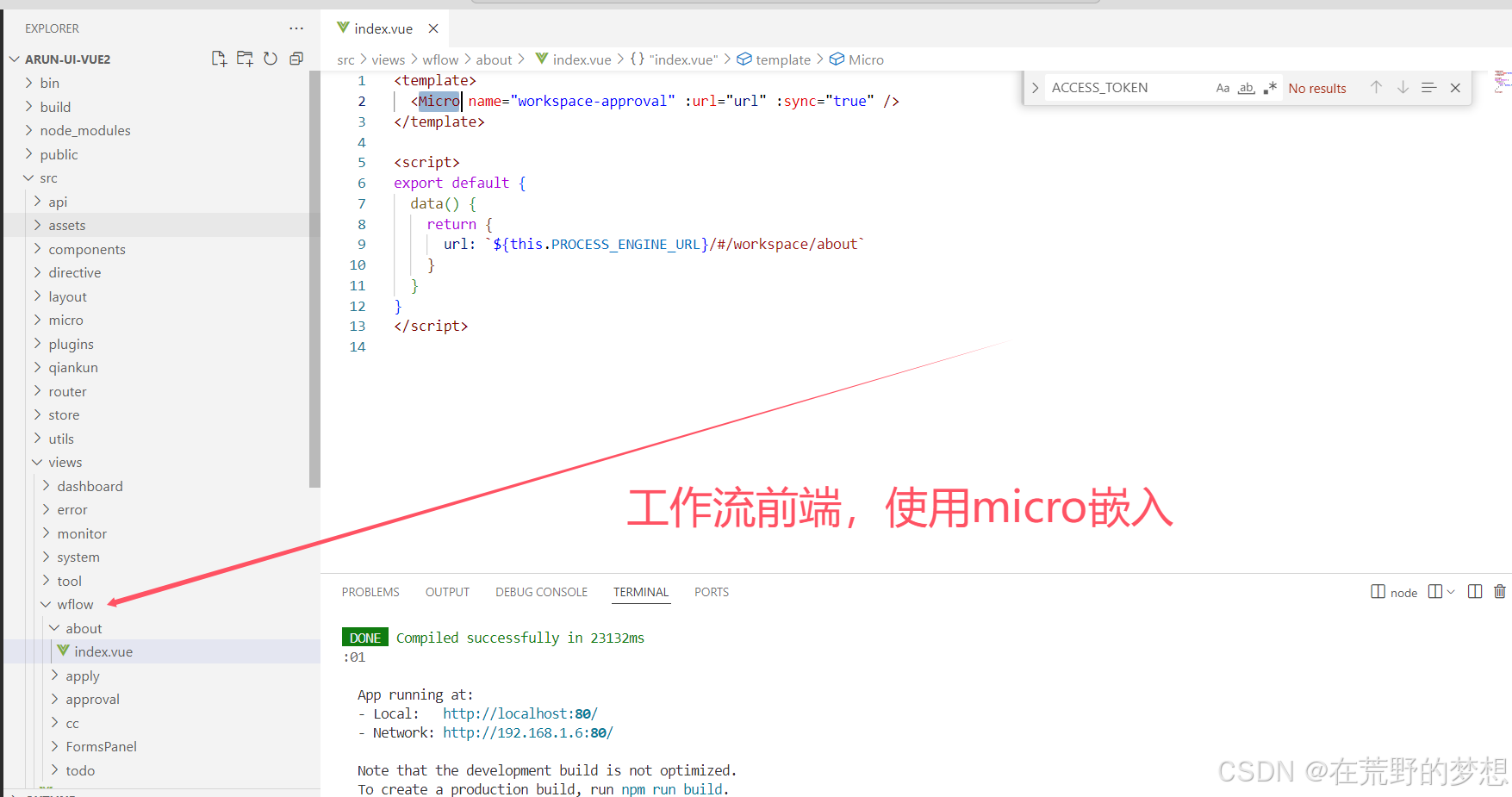Refresh the Explorer file tree
1512x797 pixels.
pos(271,59)
